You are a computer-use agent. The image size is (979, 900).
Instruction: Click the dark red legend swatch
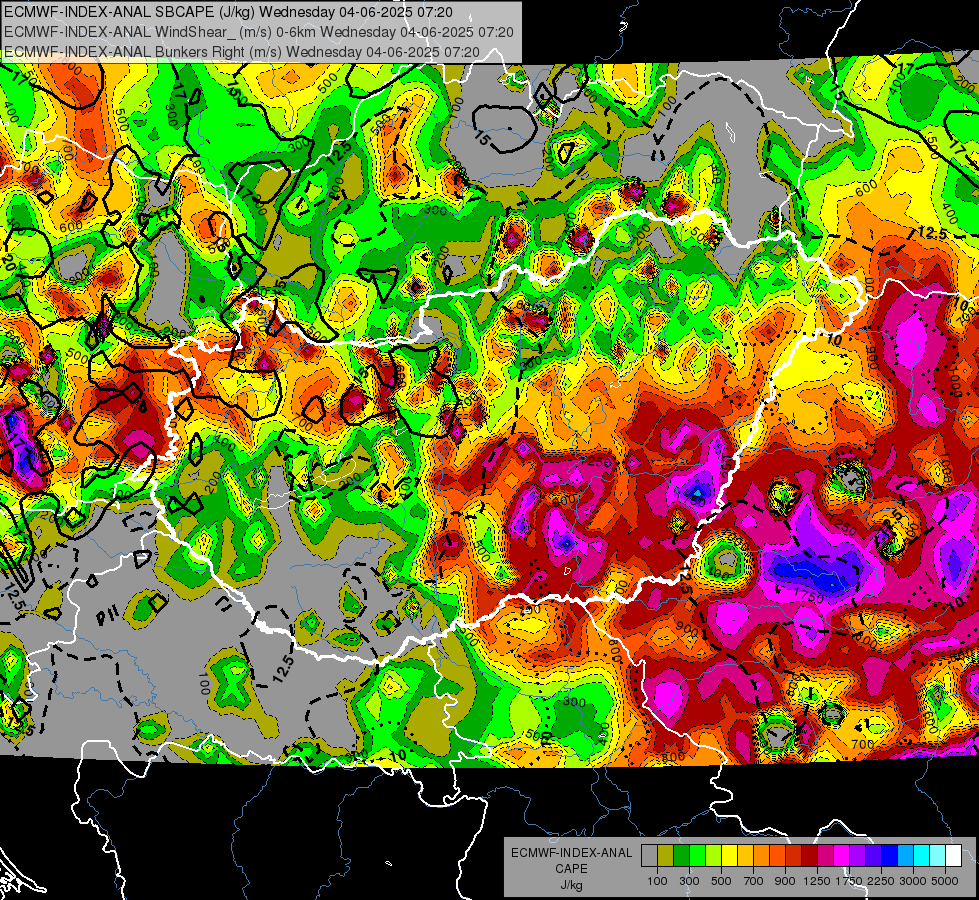click(x=810, y=855)
